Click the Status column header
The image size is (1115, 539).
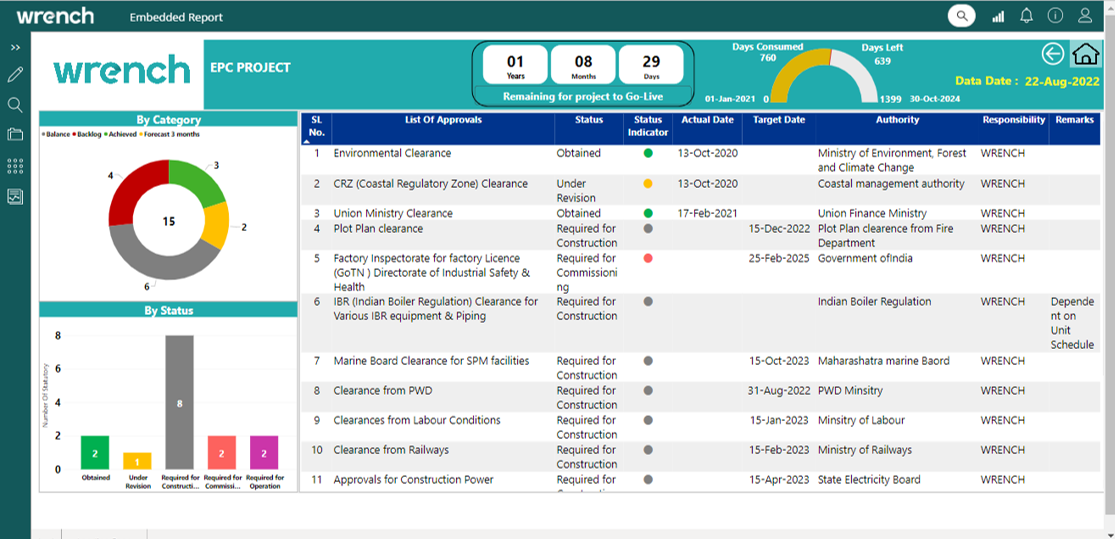click(x=589, y=120)
